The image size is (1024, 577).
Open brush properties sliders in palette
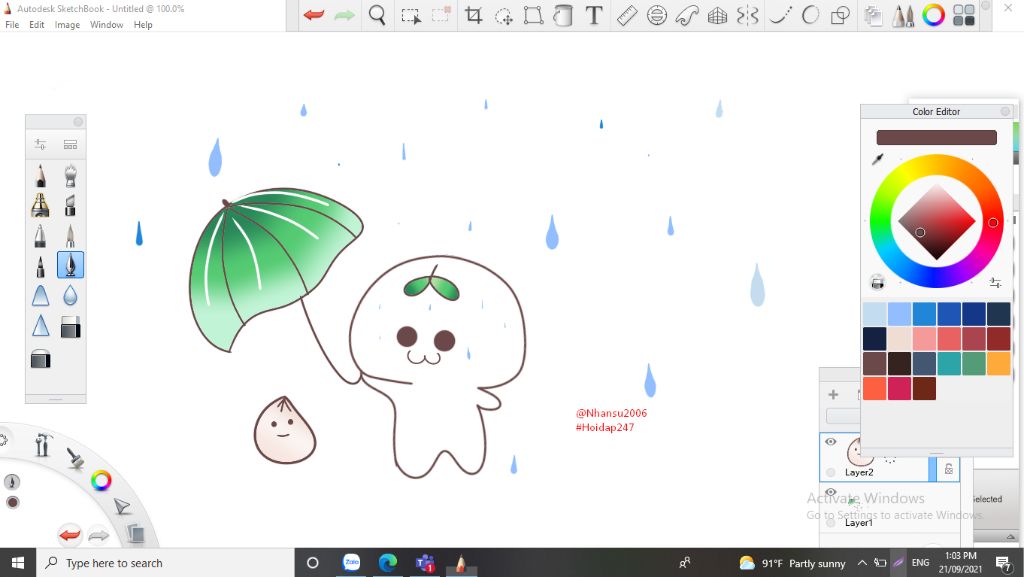(x=40, y=145)
